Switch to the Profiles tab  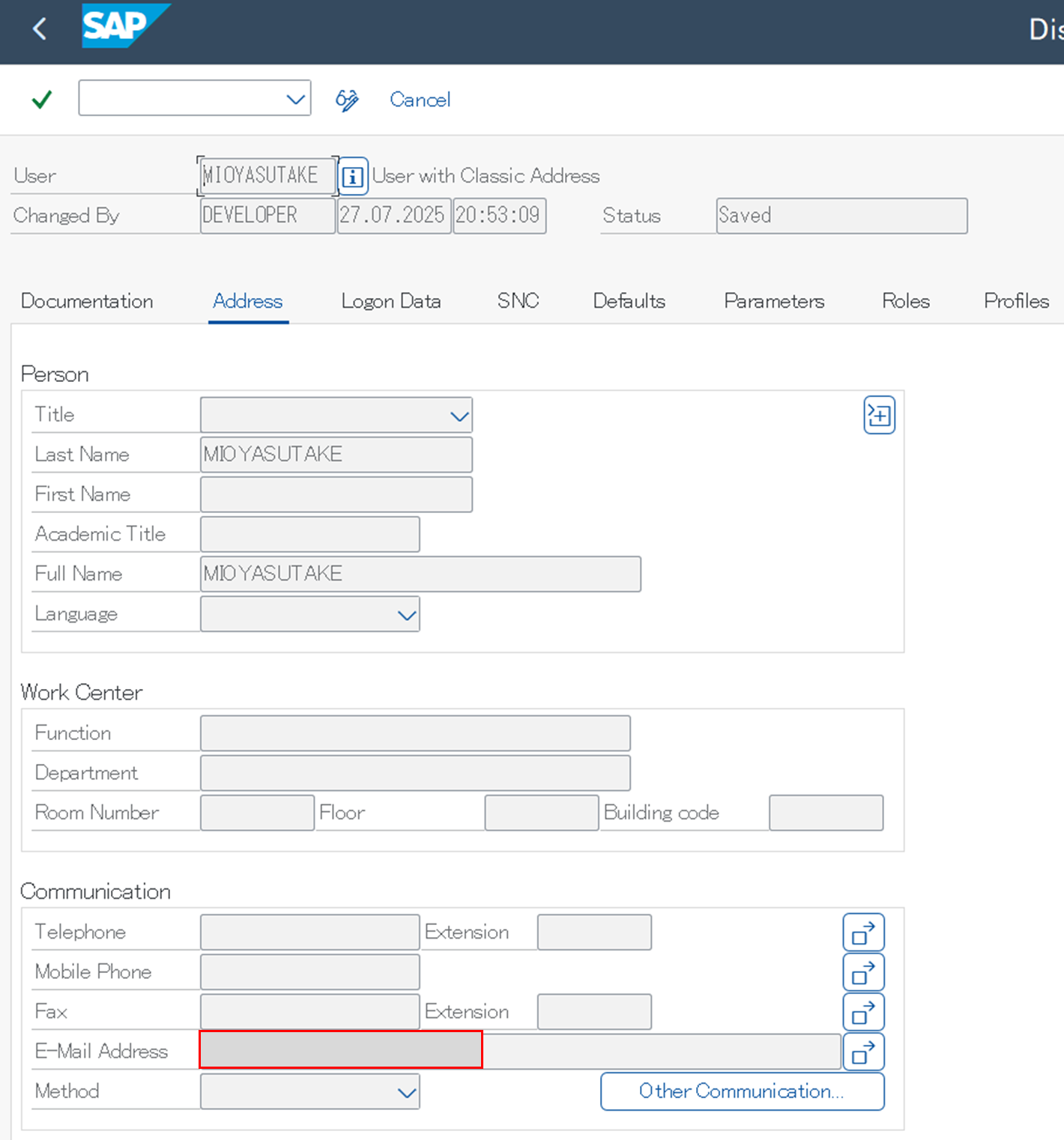point(1017,301)
